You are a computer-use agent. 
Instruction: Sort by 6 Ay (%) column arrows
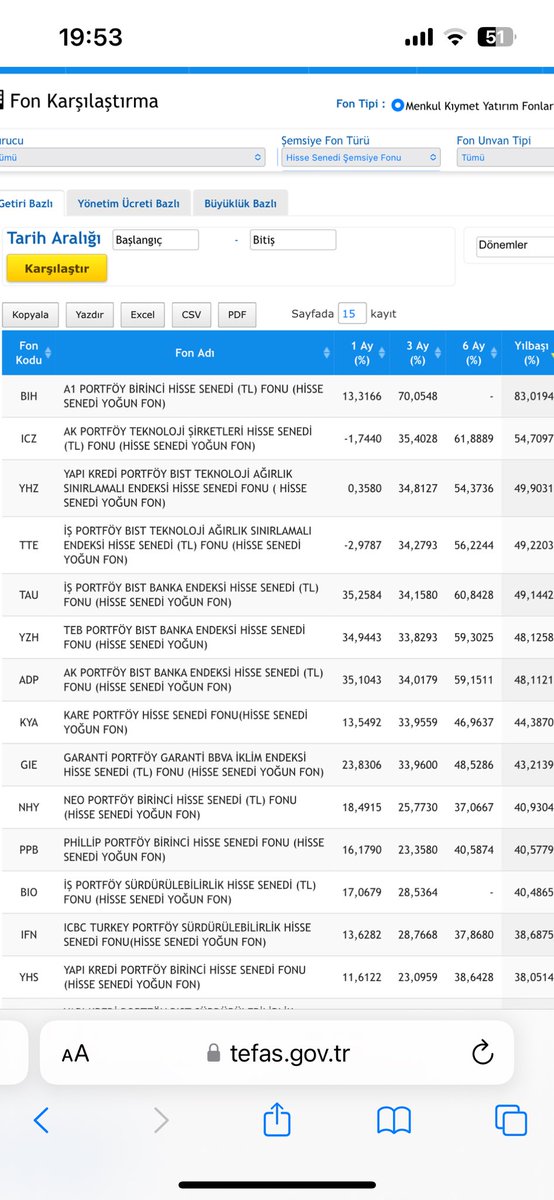click(x=494, y=353)
